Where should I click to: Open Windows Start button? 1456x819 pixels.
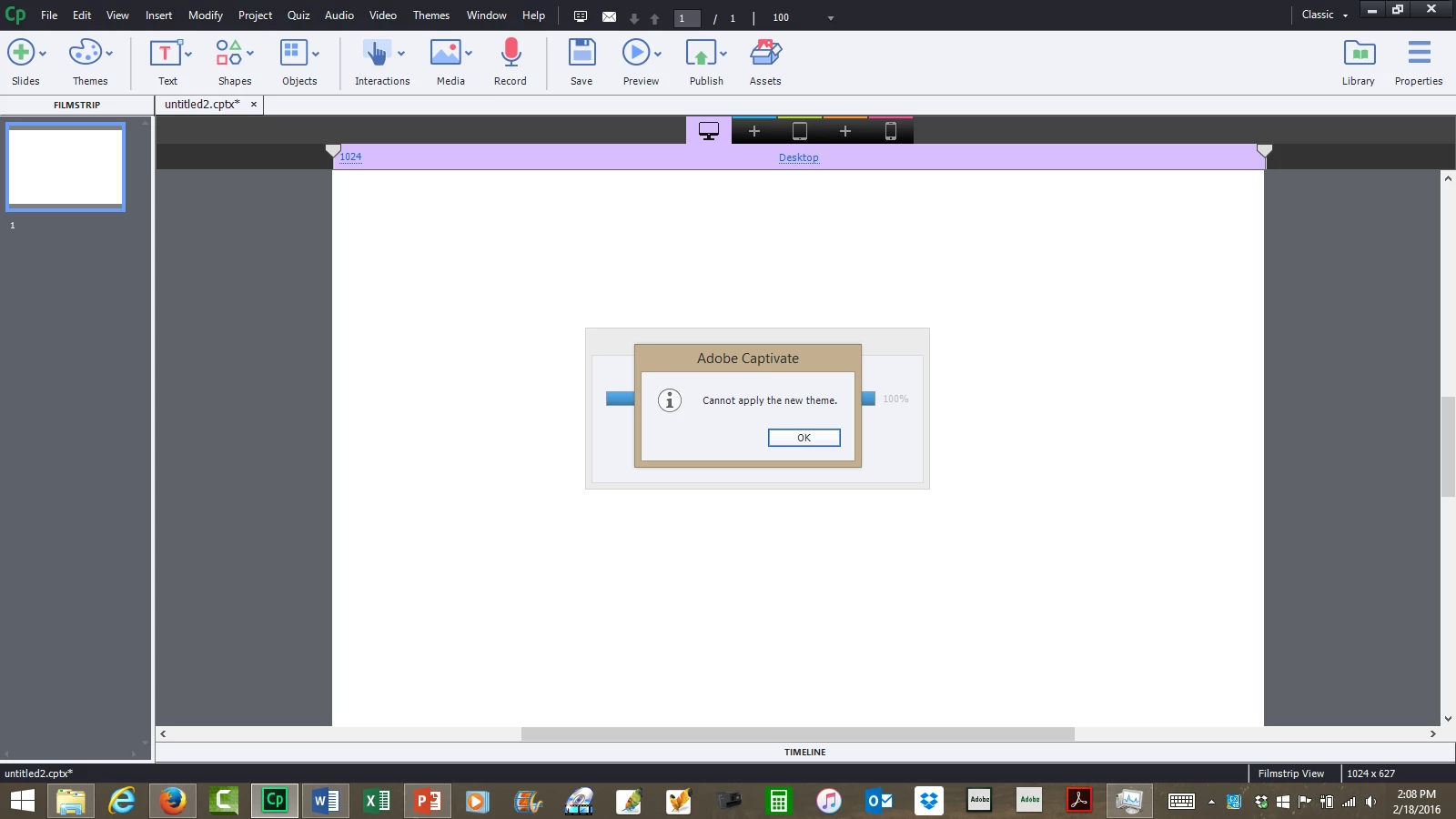coord(23,801)
